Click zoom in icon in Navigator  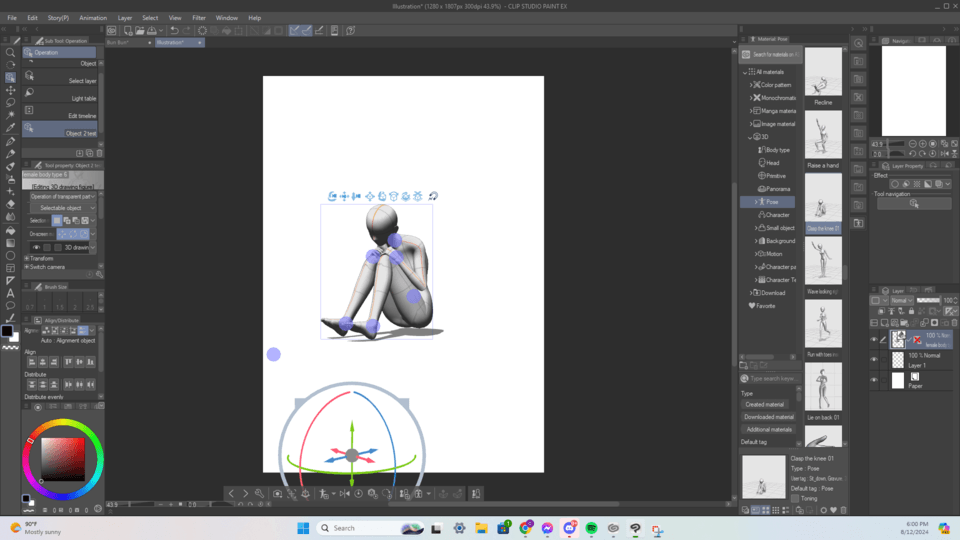[x=923, y=144]
